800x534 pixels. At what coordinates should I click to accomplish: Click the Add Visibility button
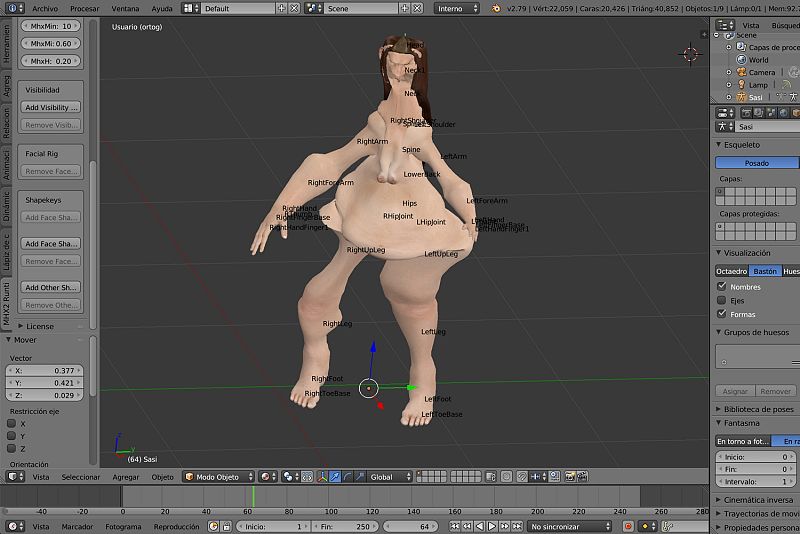point(52,107)
